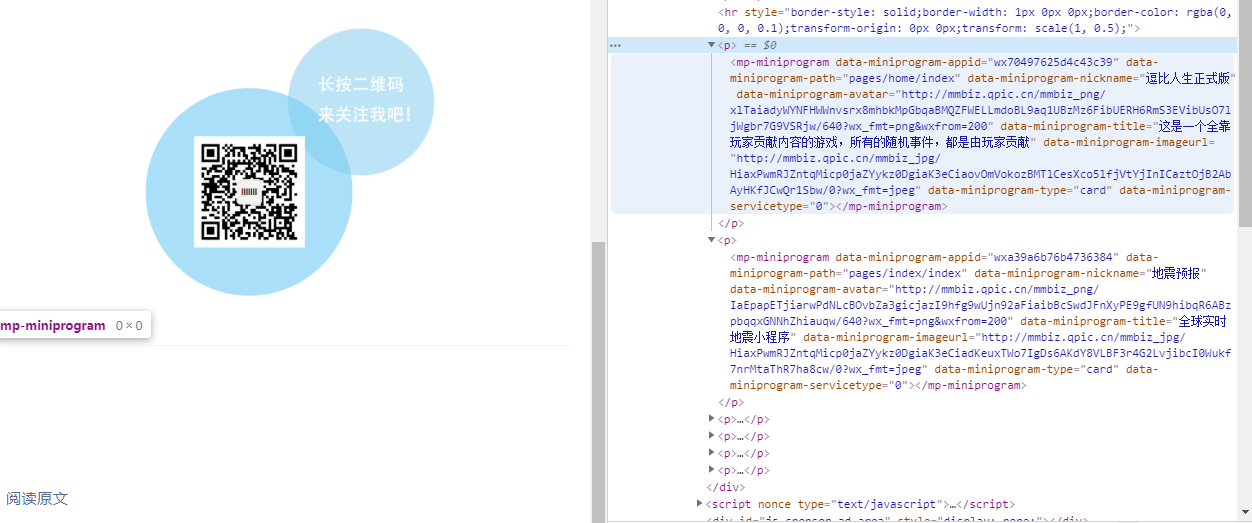Expand the second collapsed <p>…</p> node
The image size is (1252, 523).
(x=712, y=436)
